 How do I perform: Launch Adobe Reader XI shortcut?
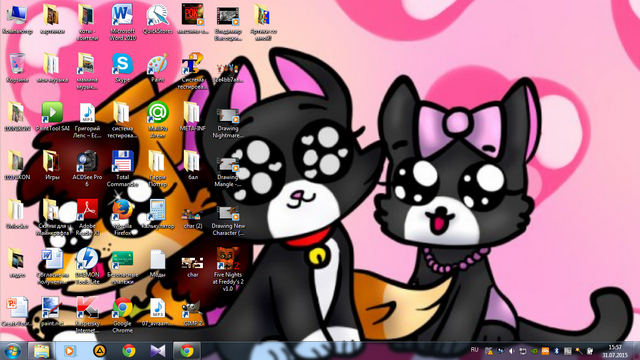coord(87,217)
